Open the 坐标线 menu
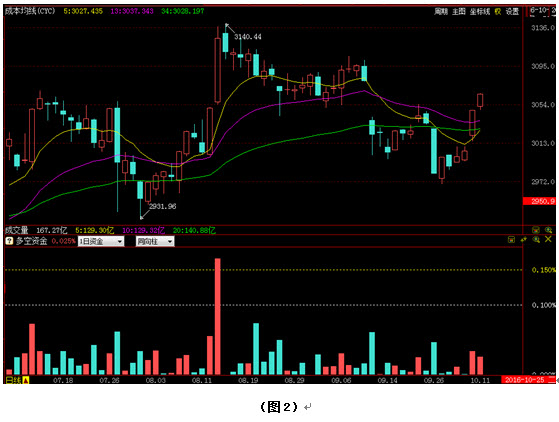The image size is (559, 422). click(480, 12)
